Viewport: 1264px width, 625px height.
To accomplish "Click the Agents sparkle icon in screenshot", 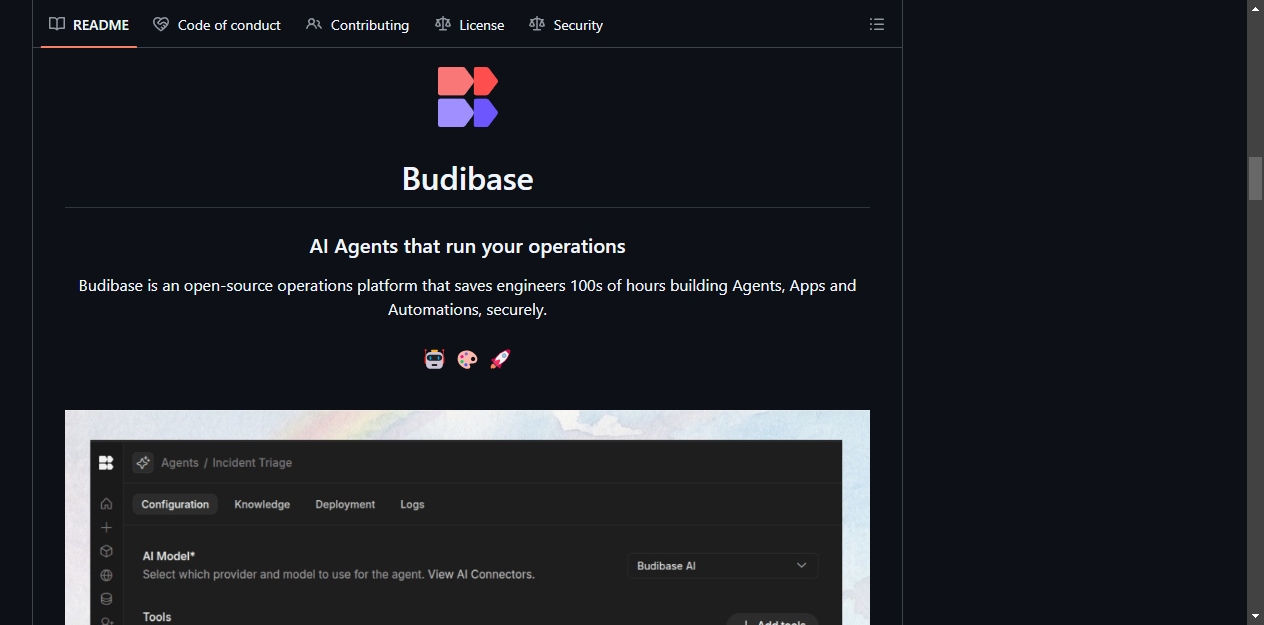I will pos(143,462).
